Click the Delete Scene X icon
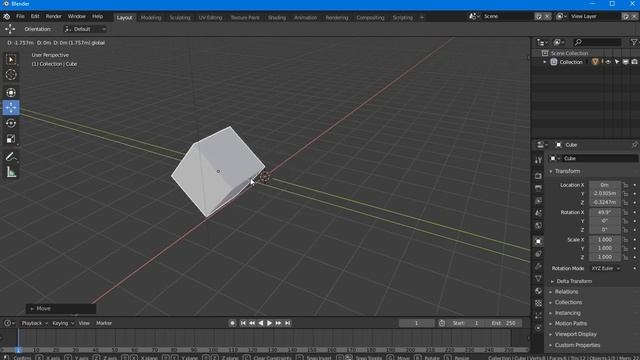Screen dimensions: 640x360 coord(547,16)
